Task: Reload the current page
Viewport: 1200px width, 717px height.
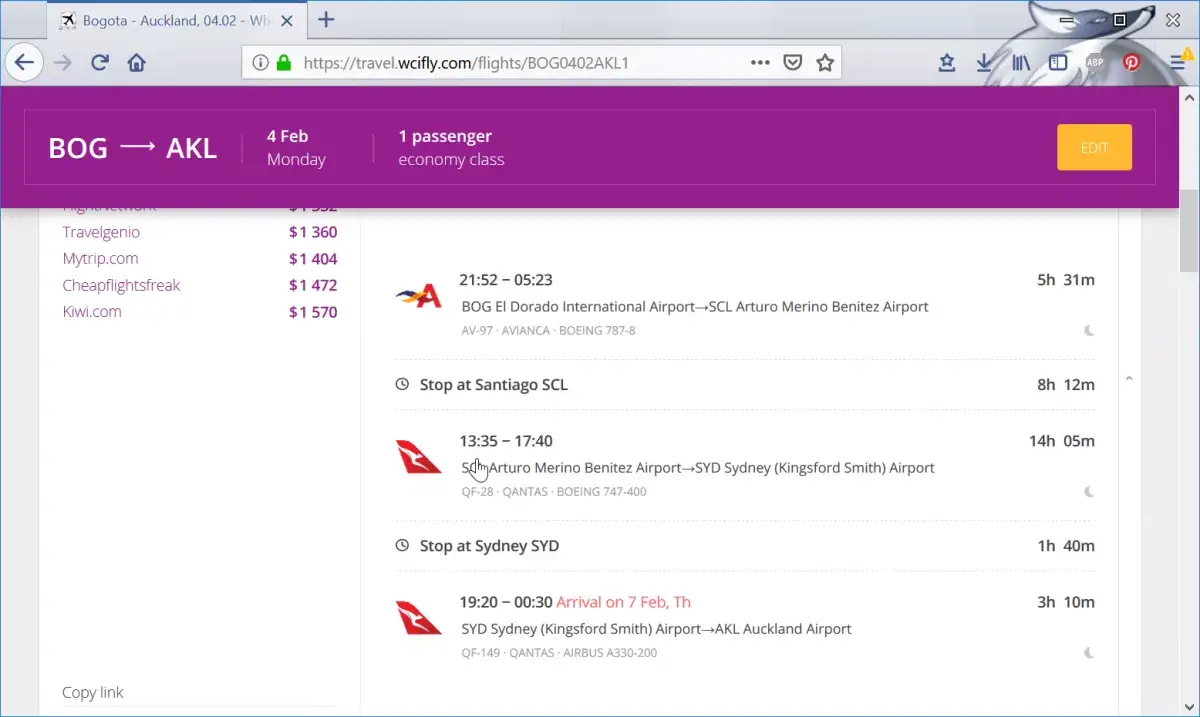Action: pos(99,63)
